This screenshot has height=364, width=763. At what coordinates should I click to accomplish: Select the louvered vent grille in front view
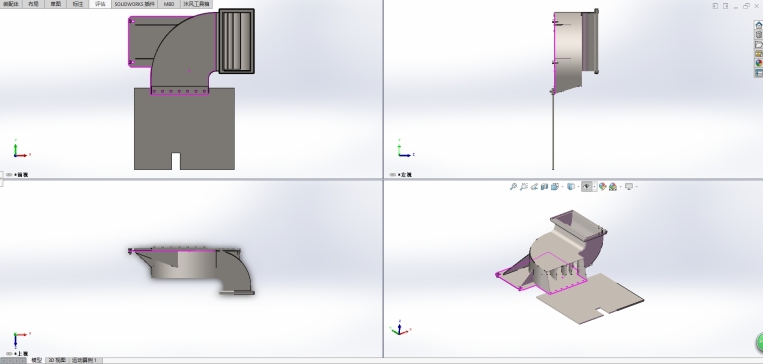pyautogui.click(x=236, y=41)
